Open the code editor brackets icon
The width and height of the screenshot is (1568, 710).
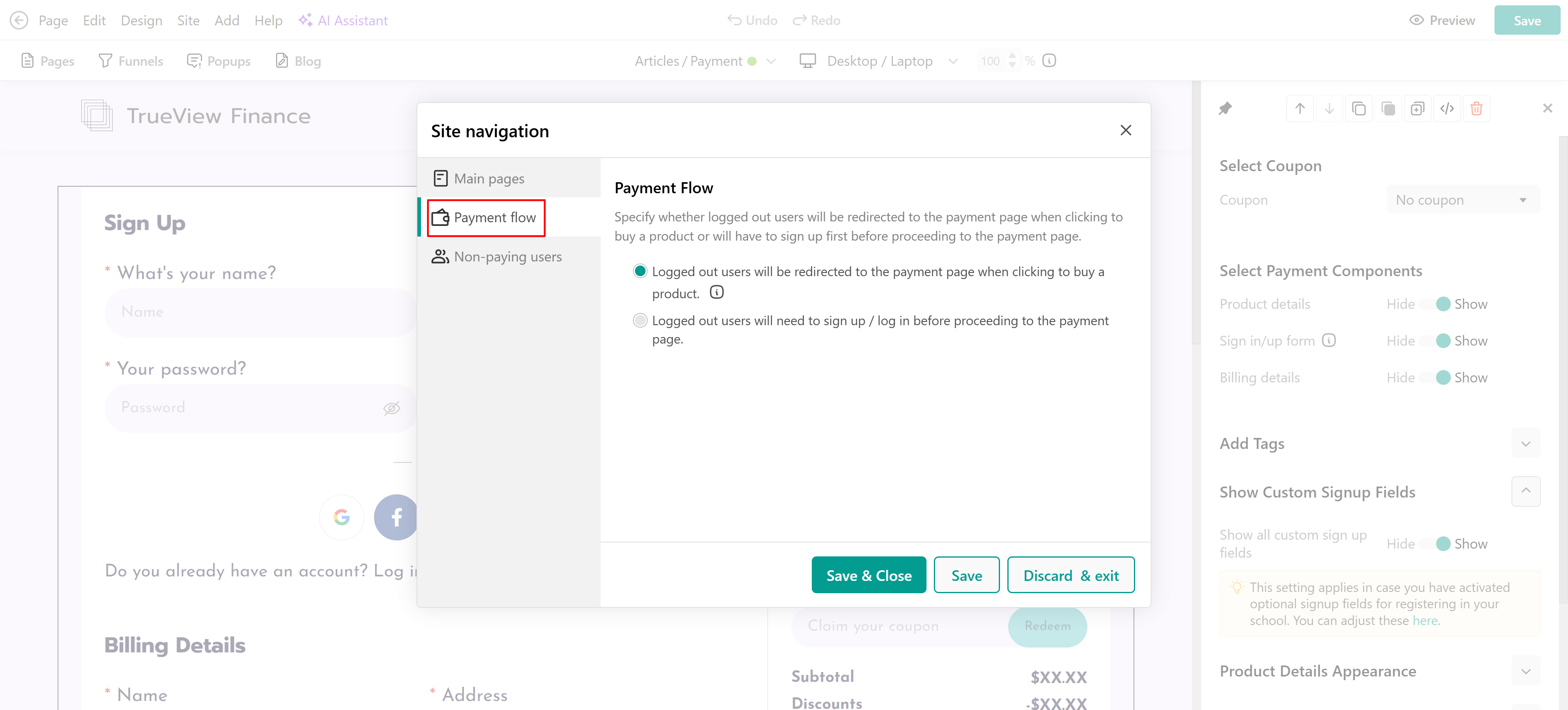coord(1447,108)
